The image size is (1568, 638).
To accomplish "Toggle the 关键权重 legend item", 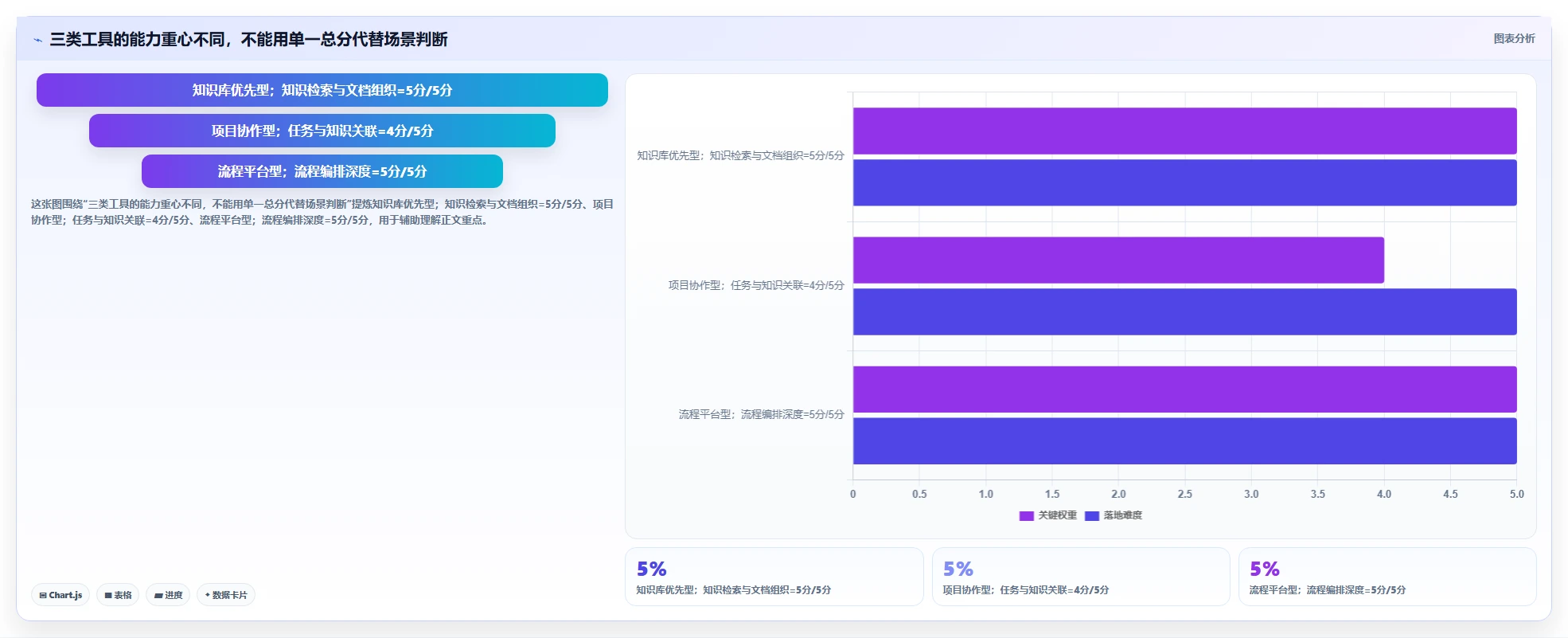I will click(x=1047, y=515).
